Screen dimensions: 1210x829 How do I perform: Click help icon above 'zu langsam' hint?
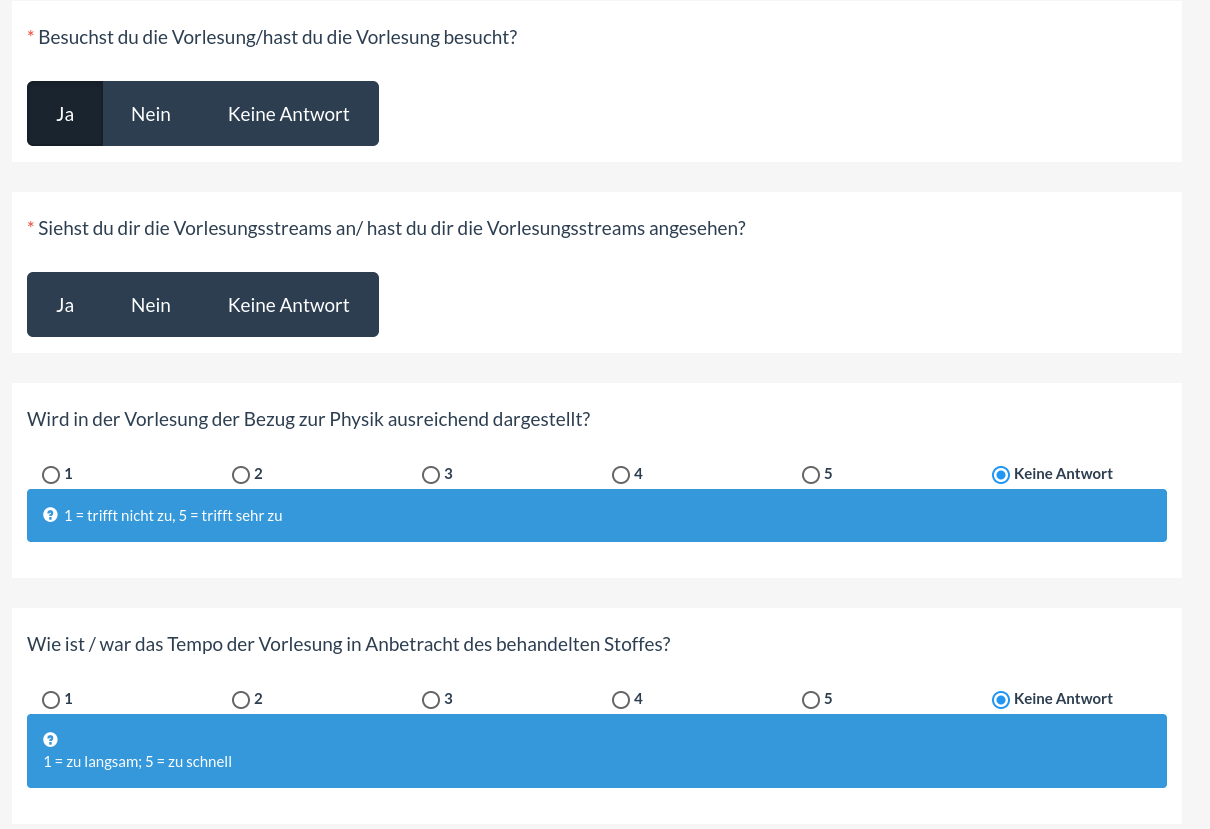(x=50, y=740)
